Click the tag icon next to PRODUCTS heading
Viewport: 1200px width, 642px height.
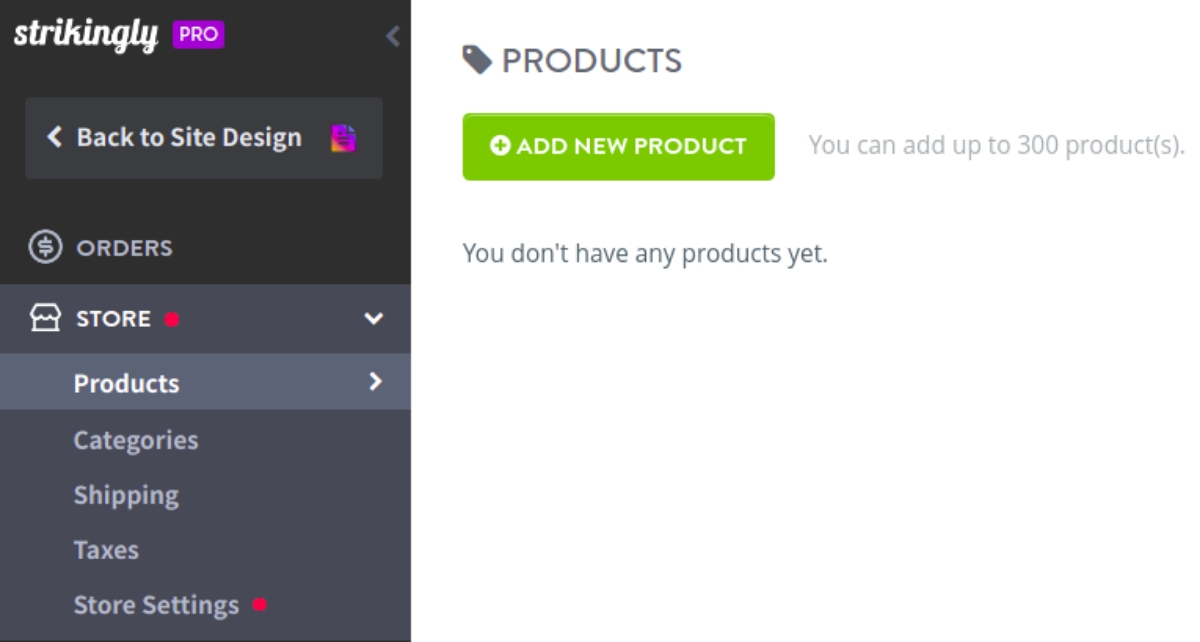(x=479, y=60)
